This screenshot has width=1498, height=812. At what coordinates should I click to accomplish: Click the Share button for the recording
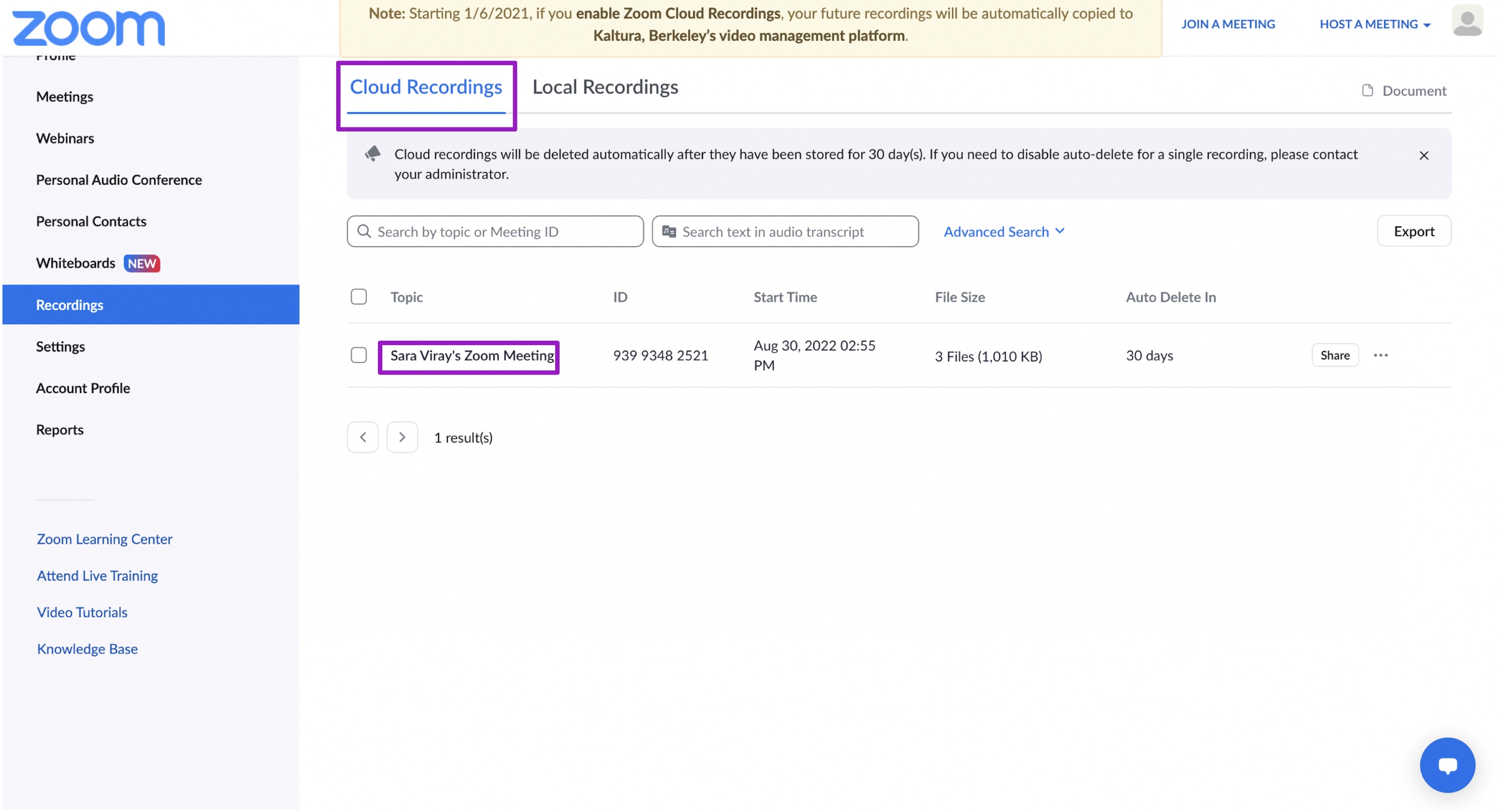1334,355
